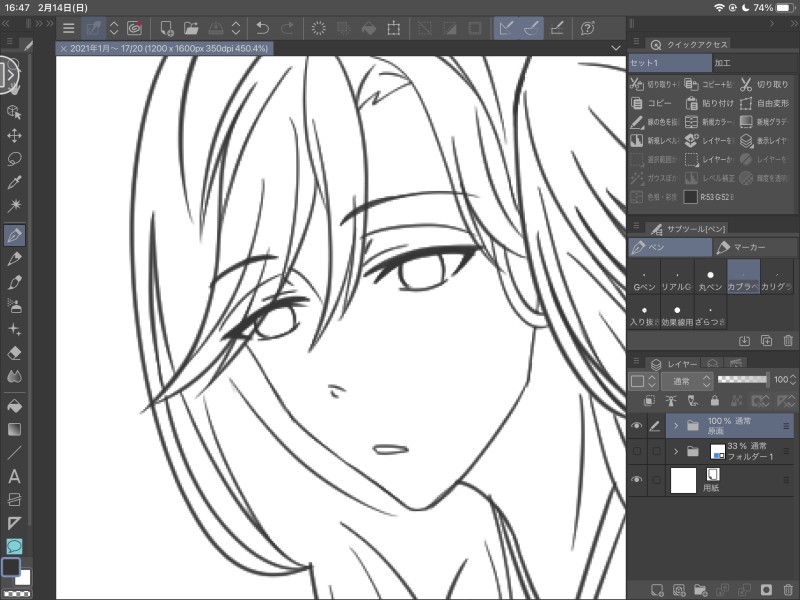The width and height of the screenshot is (800, 600).
Task: Select the Eyedropper tool
Action: (14, 182)
